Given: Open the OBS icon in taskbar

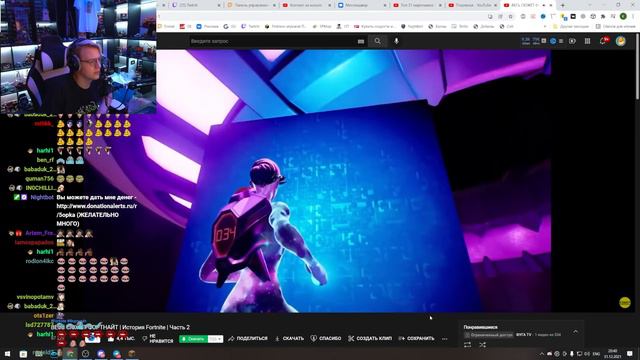Looking at the screenshot, I should click(x=85, y=353).
